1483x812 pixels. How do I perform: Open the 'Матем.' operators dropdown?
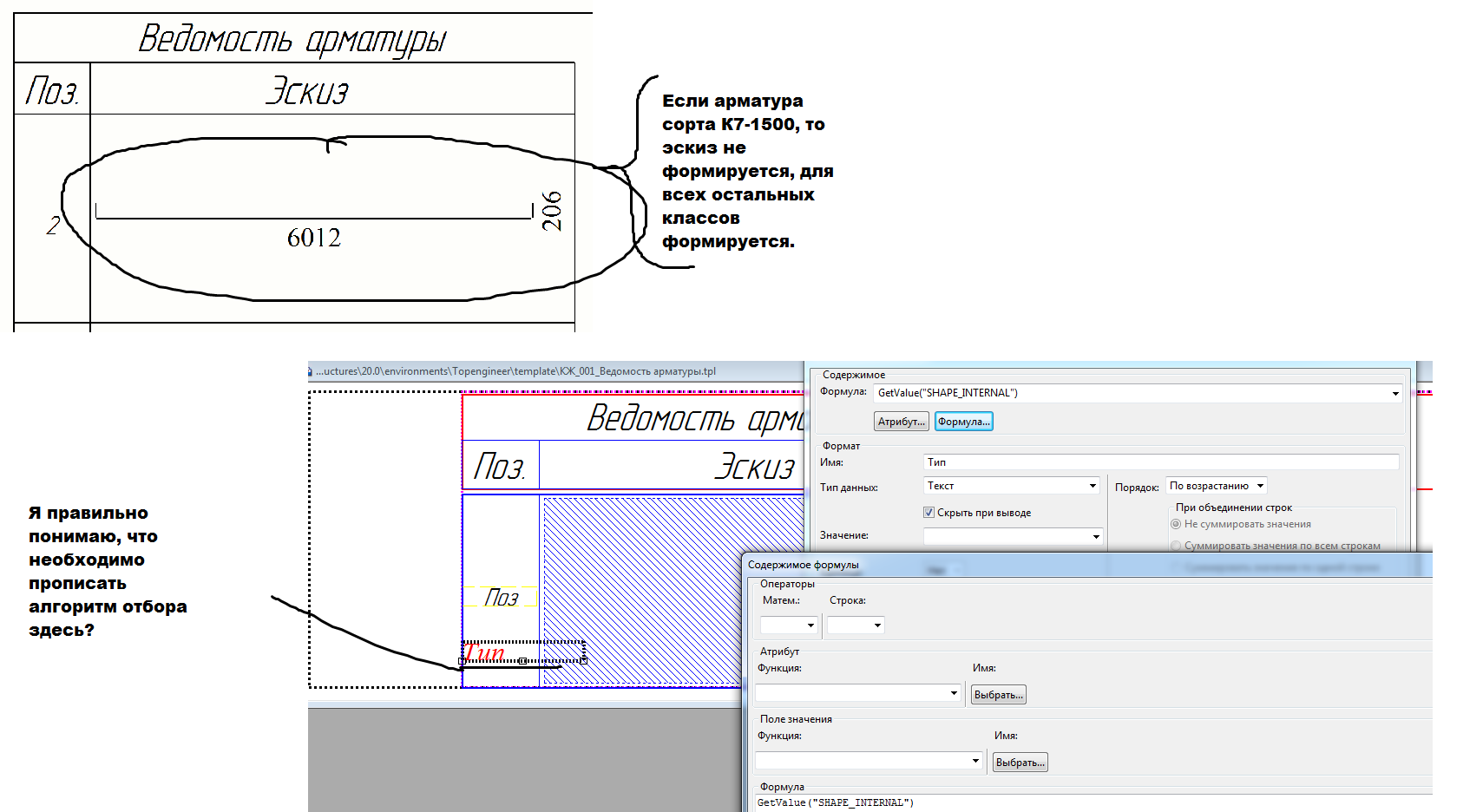[810, 625]
